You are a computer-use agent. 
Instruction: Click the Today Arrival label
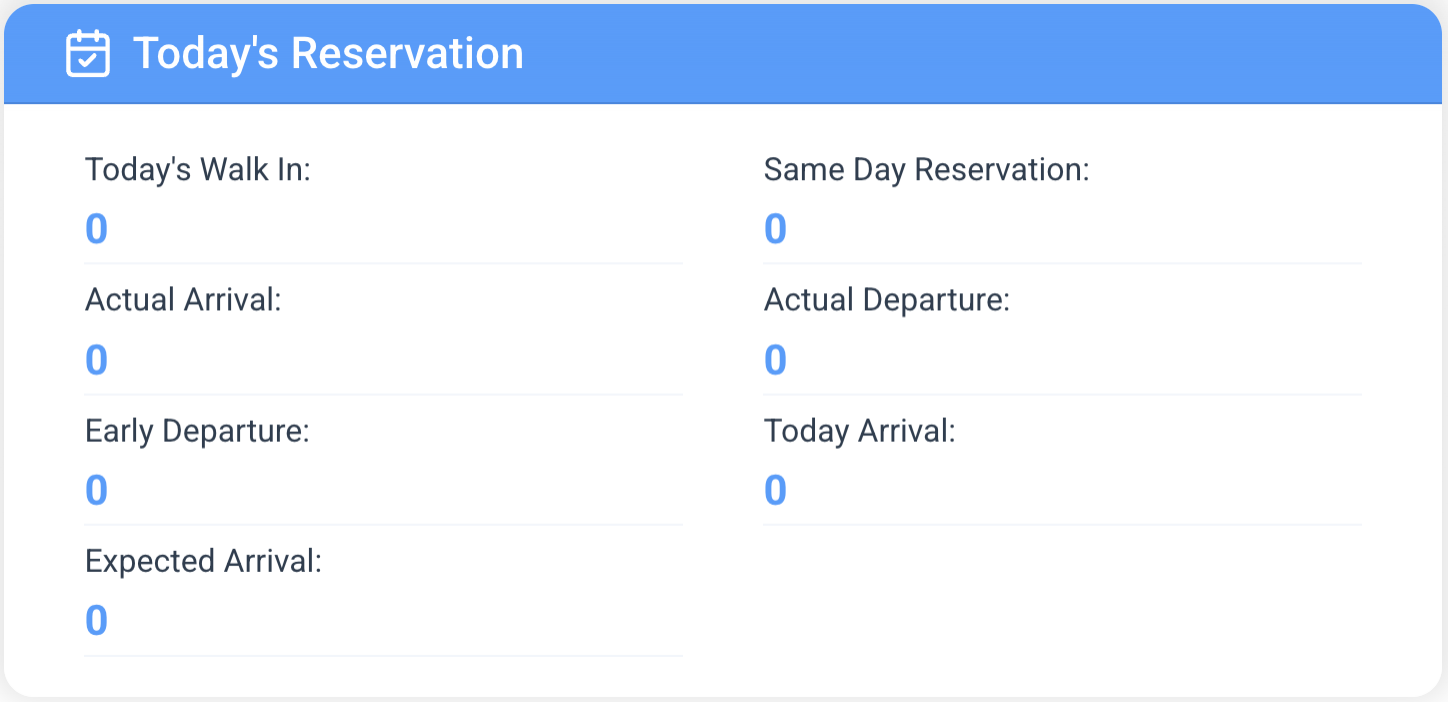pos(860,431)
